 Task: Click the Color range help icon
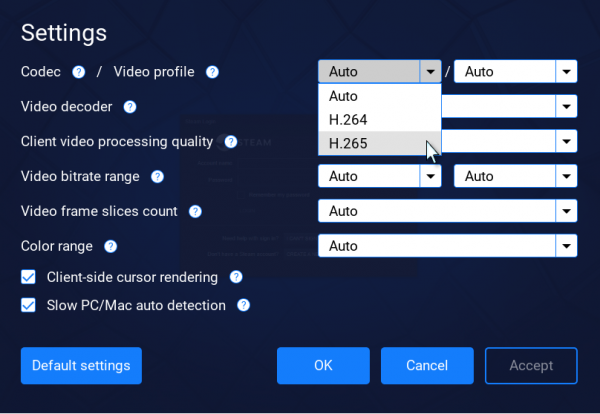110,246
